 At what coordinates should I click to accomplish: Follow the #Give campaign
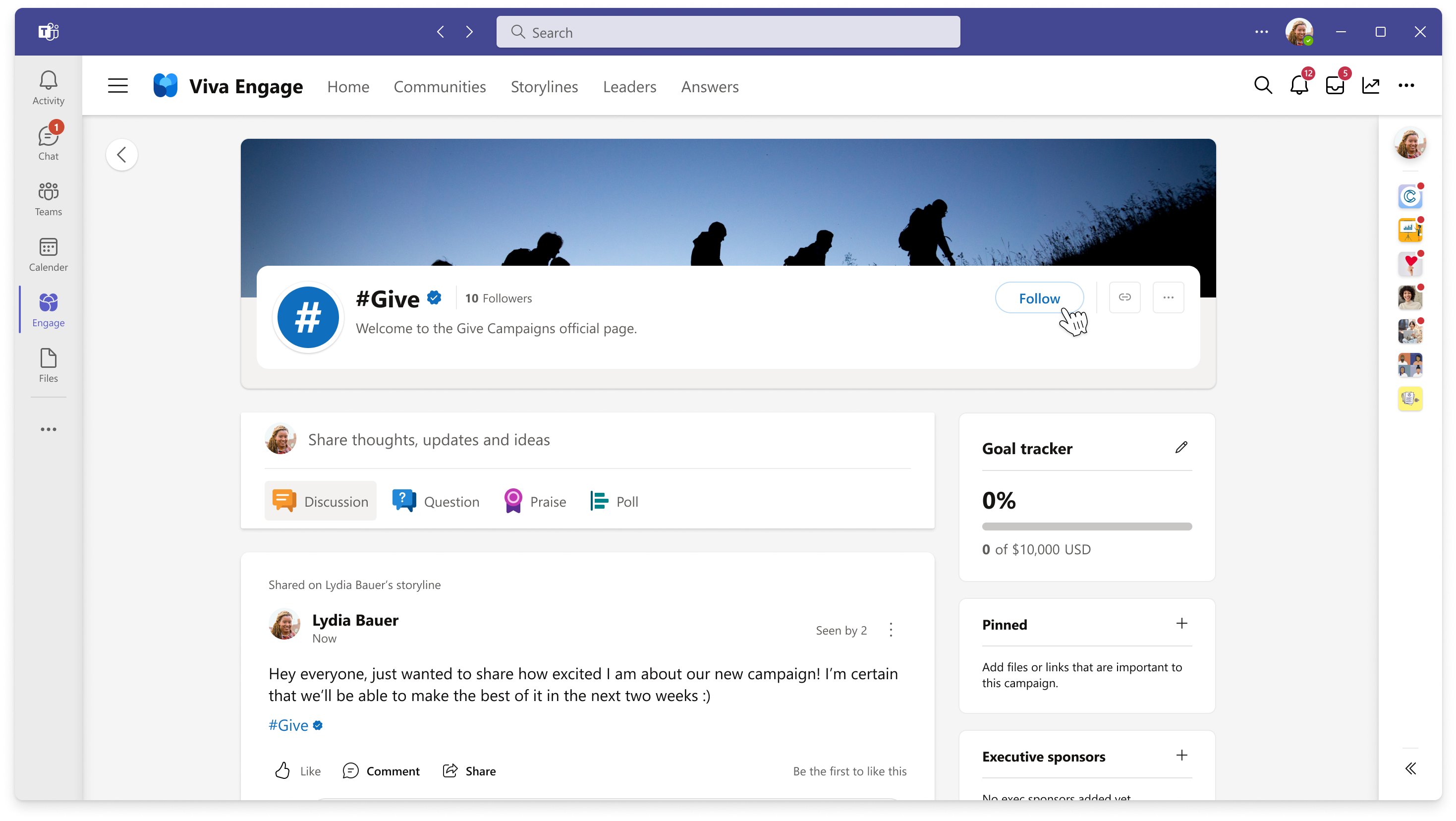click(1040, 298)
